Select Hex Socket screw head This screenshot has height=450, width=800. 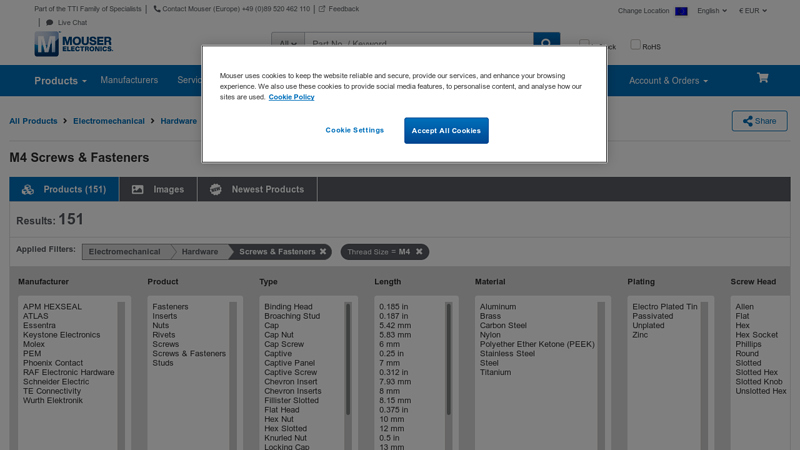[x=757, y=335]
